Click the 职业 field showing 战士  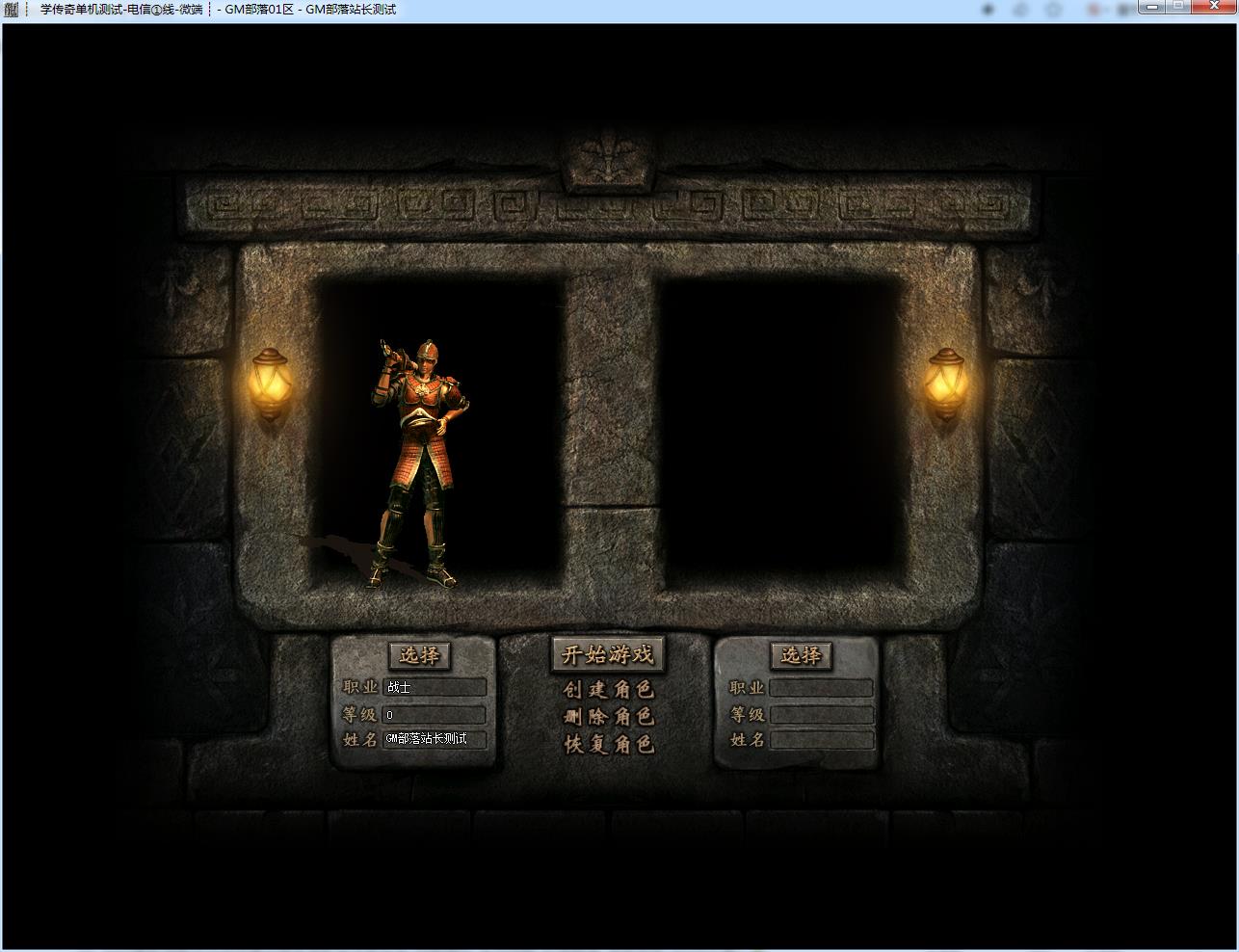point(435,687)
